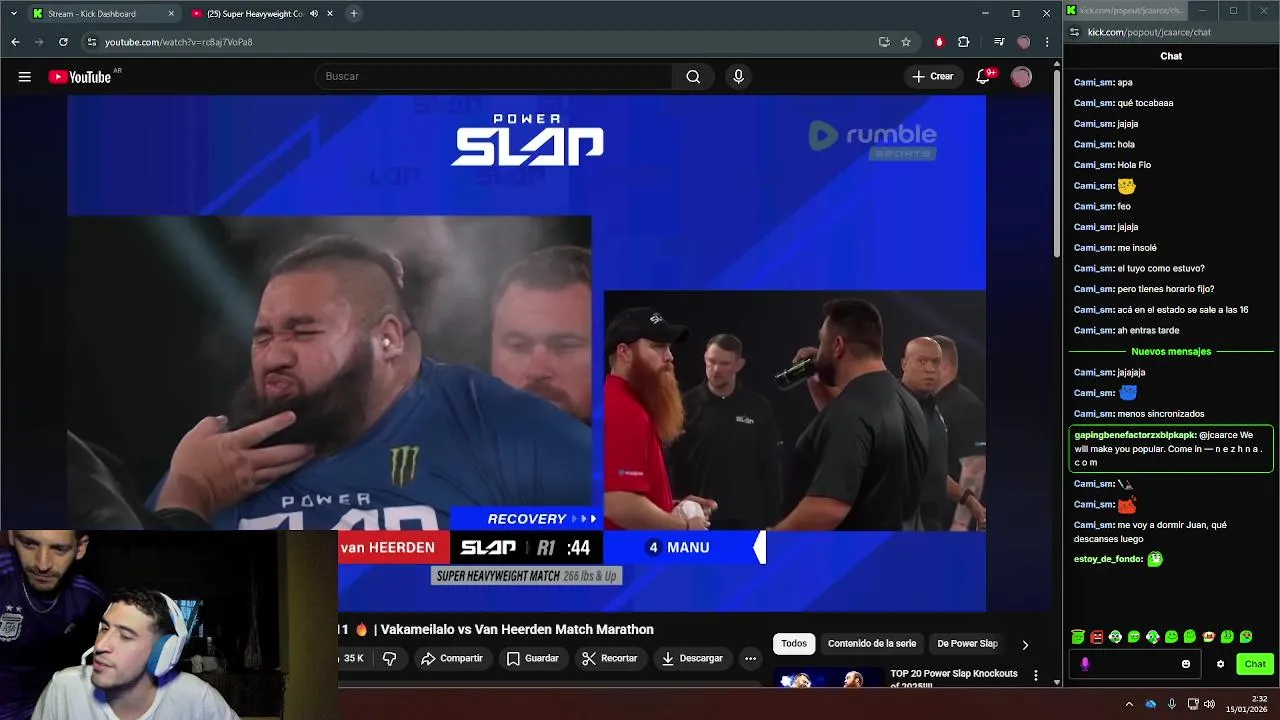Select the Todos filter chip
The image size is (1280, 720).
pyautogui.click(x=794, y=644)
